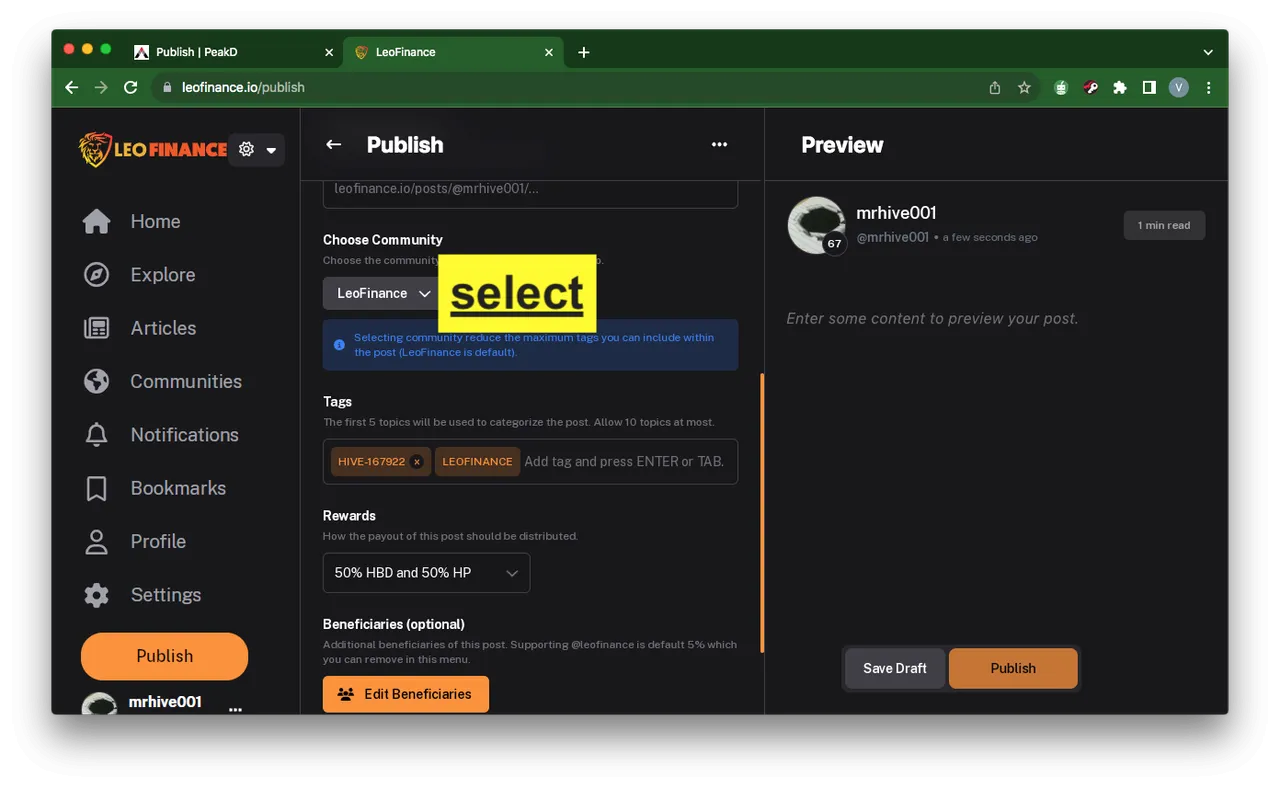The image size is (1280, 788).
Task: Click the Communities label in sidebar
Action: 186,381
